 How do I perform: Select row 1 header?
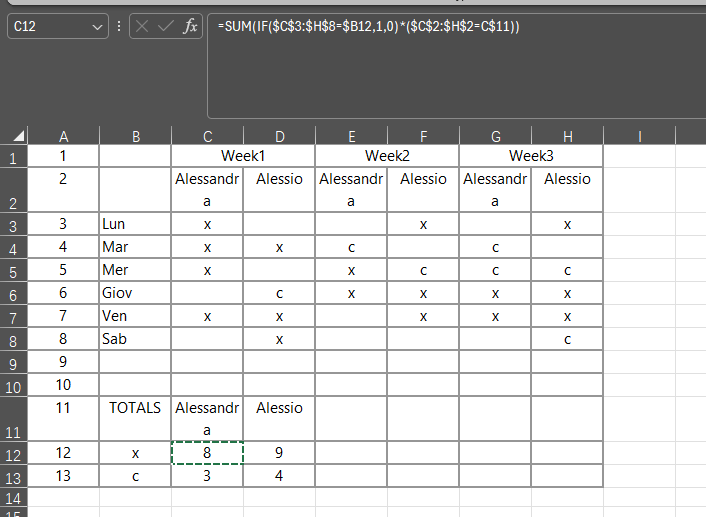coord(13,156)
